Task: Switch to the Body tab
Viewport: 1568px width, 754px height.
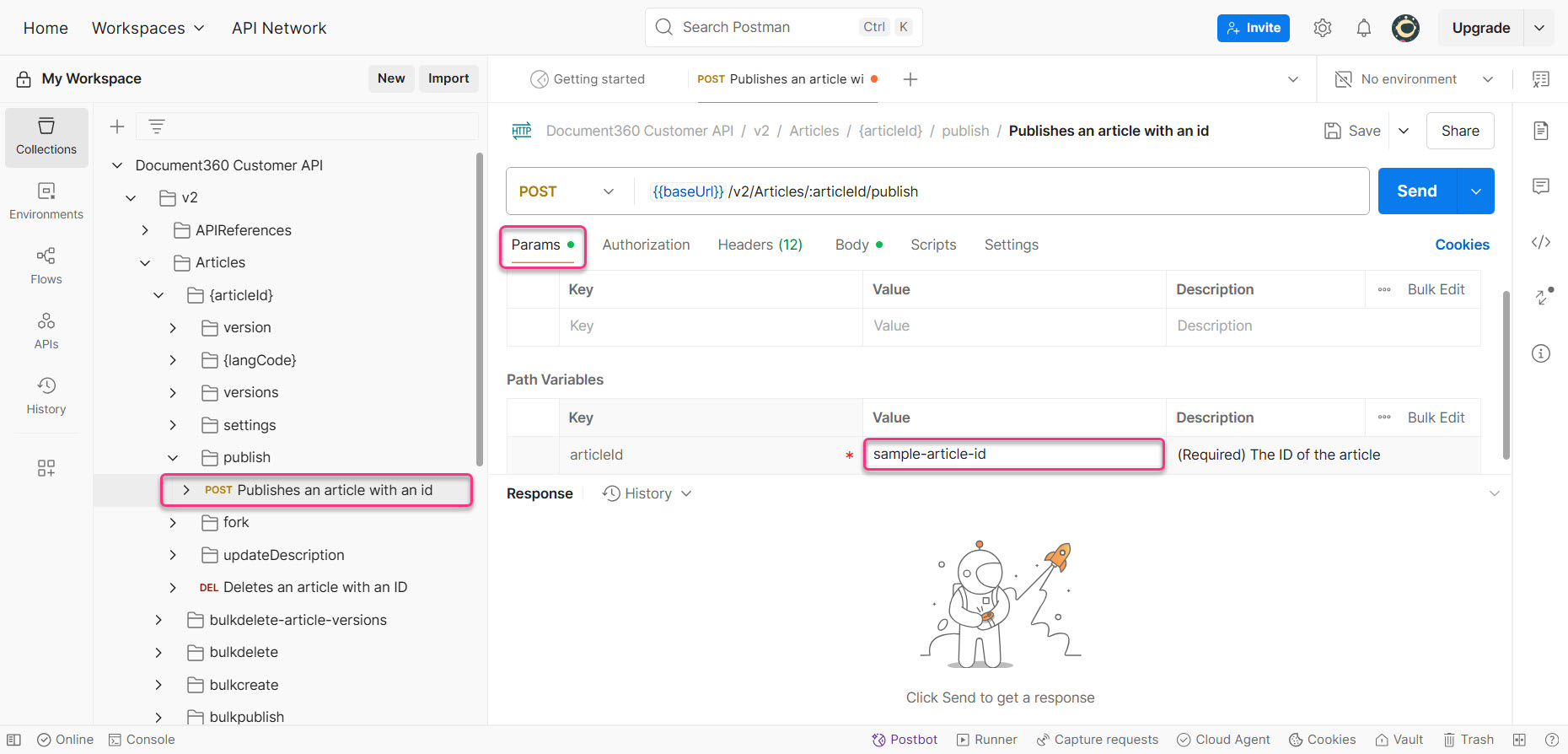Action: click(x=858, y=245)
